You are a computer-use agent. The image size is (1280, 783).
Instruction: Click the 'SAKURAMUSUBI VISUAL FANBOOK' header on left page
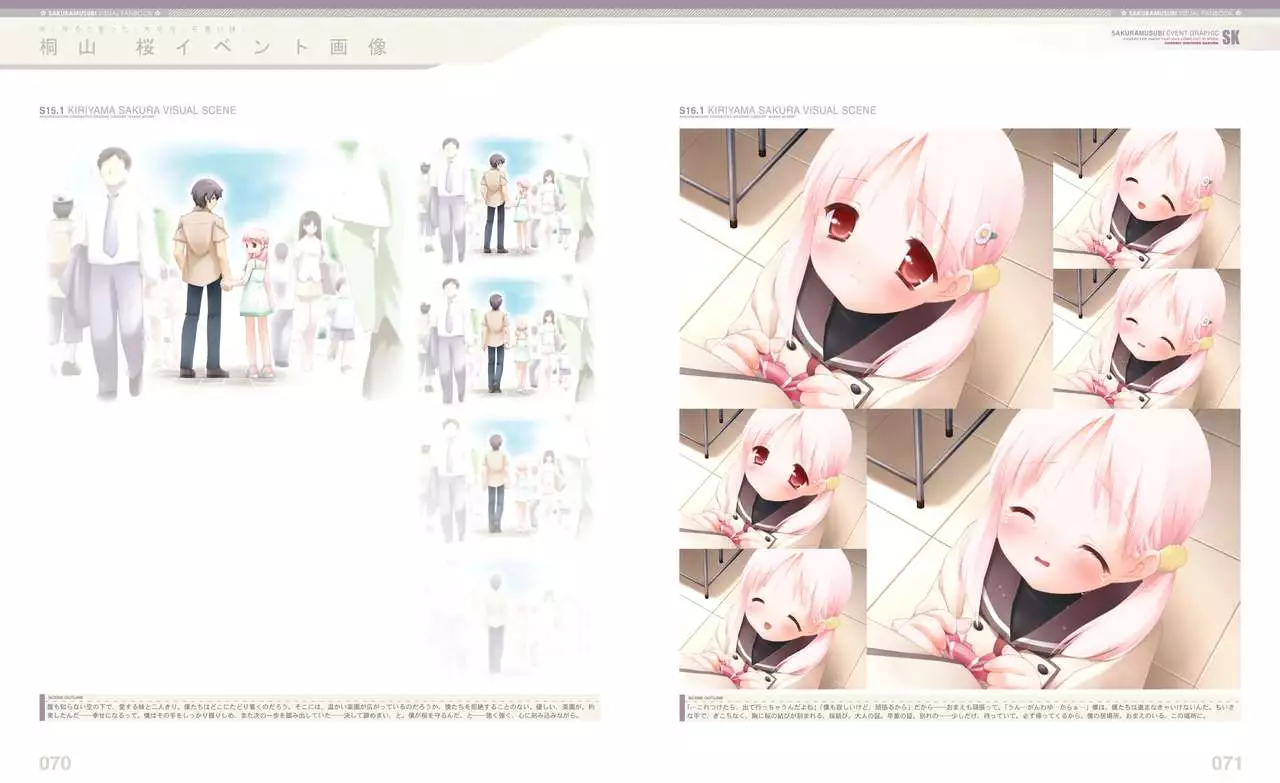100,13
